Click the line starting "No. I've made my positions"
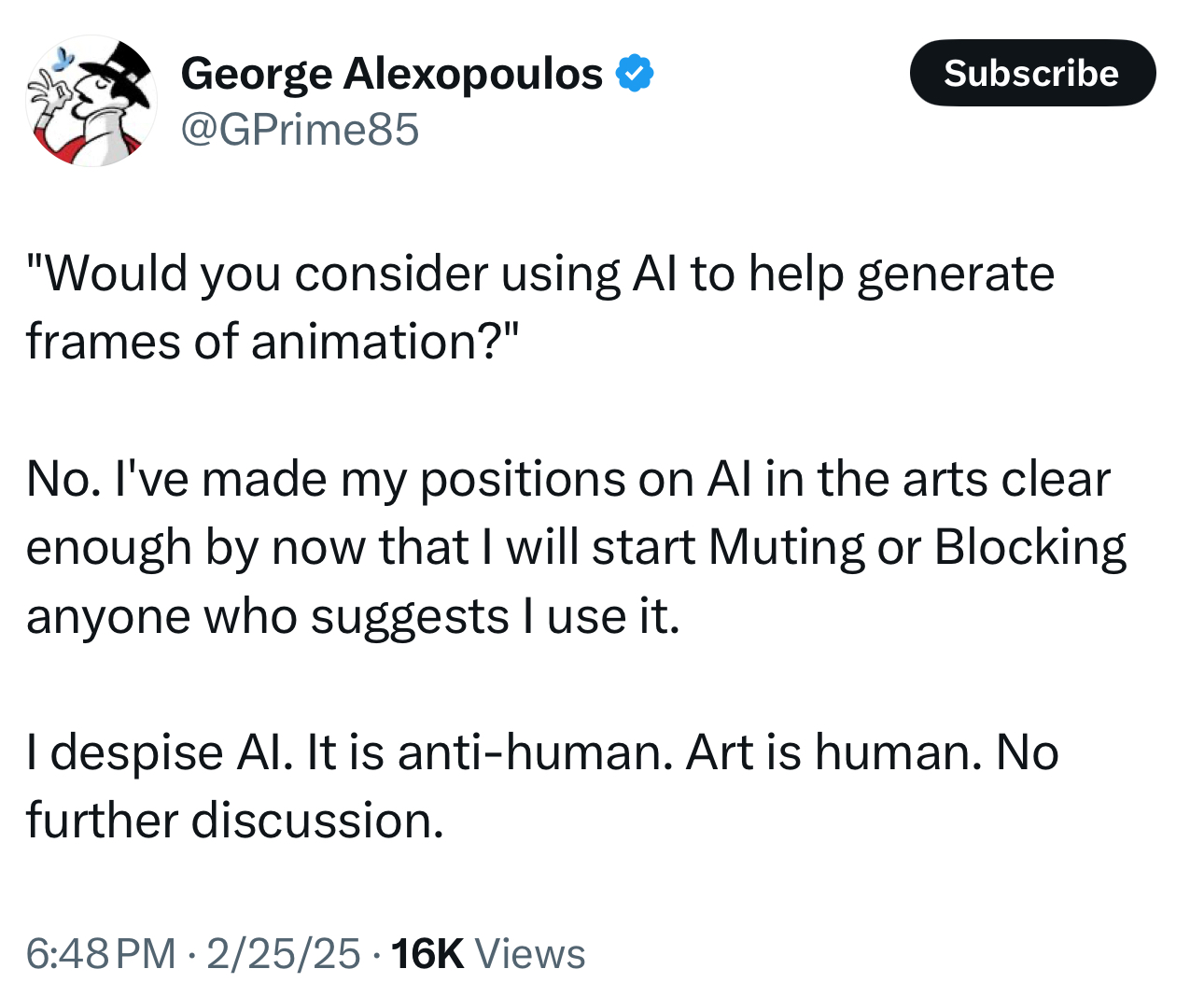The height and width of the screenshot is (997, 1204). pyautogui.click(x=568, y=480)
